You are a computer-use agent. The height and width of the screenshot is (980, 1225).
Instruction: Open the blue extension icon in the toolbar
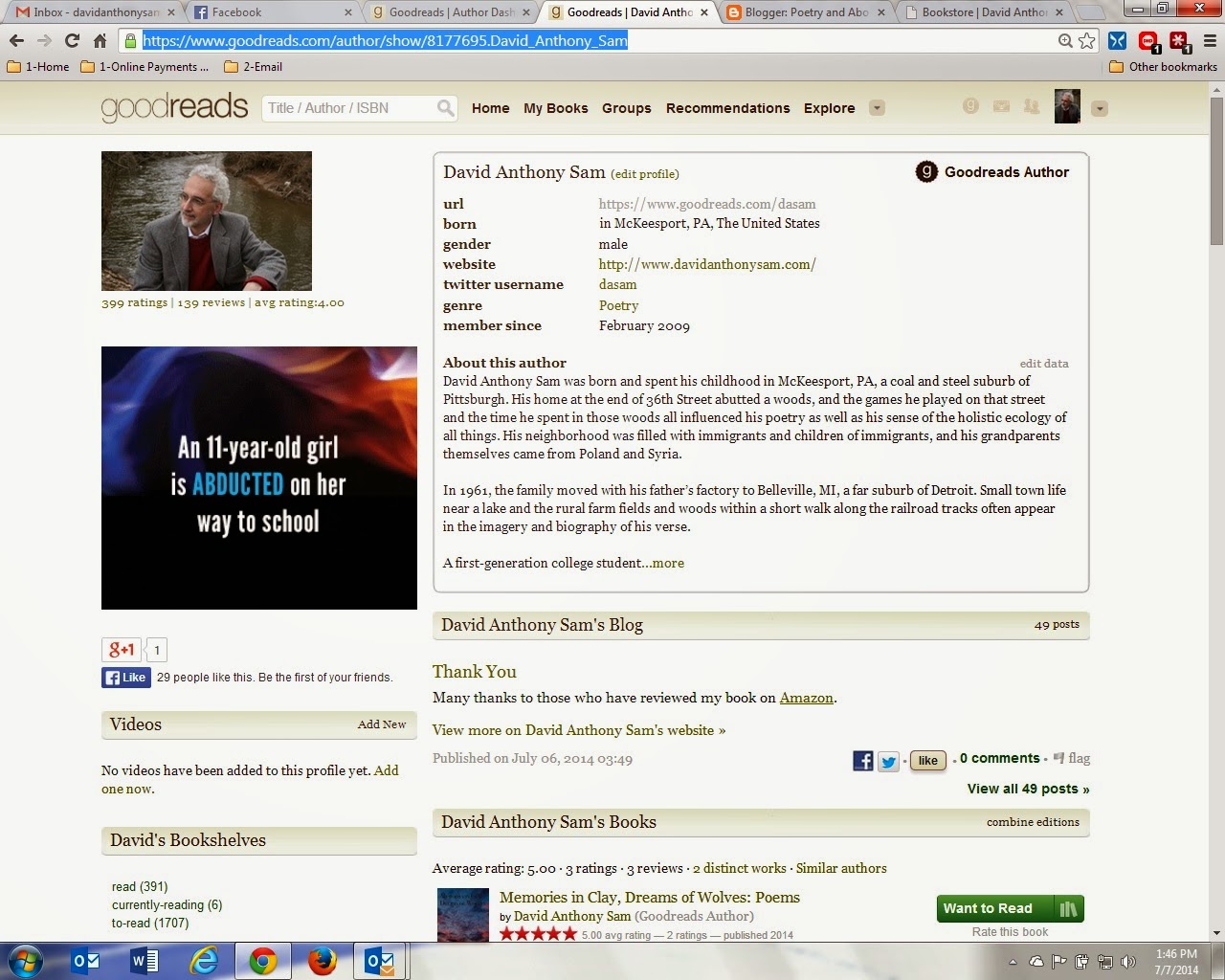pyautogui.click(x=1117, y=41)
